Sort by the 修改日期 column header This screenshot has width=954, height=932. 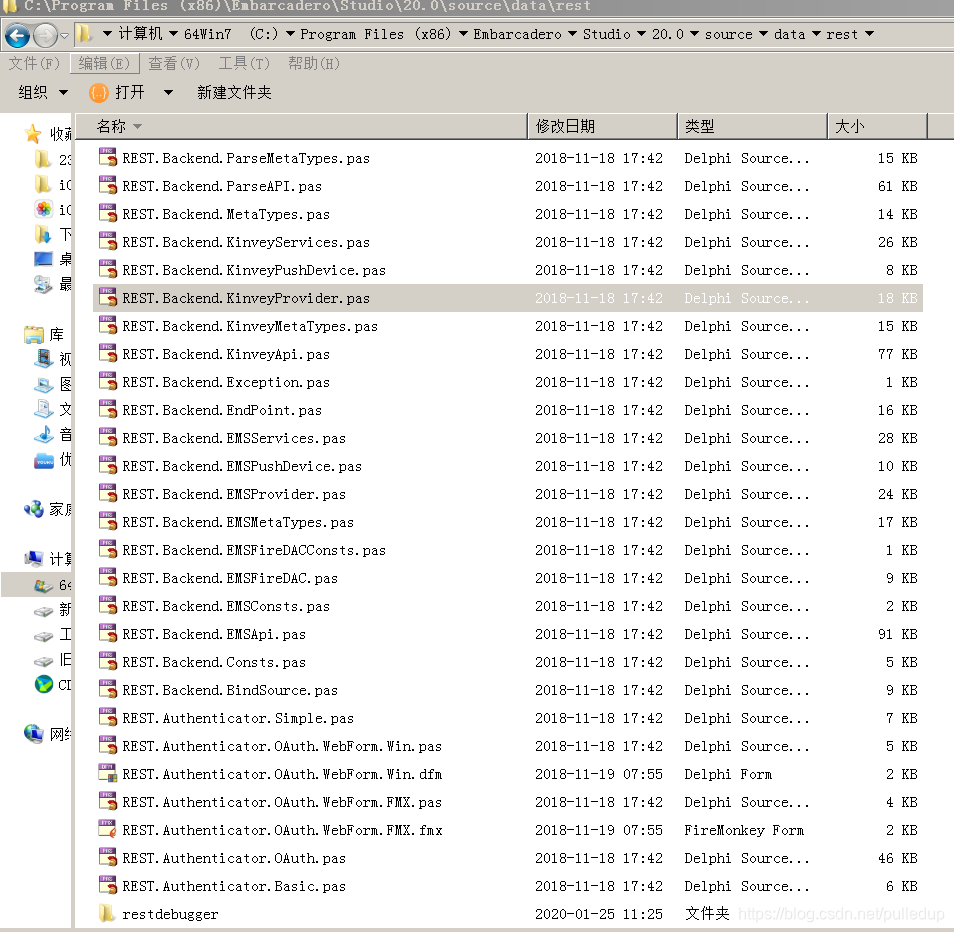click(602, 126)
